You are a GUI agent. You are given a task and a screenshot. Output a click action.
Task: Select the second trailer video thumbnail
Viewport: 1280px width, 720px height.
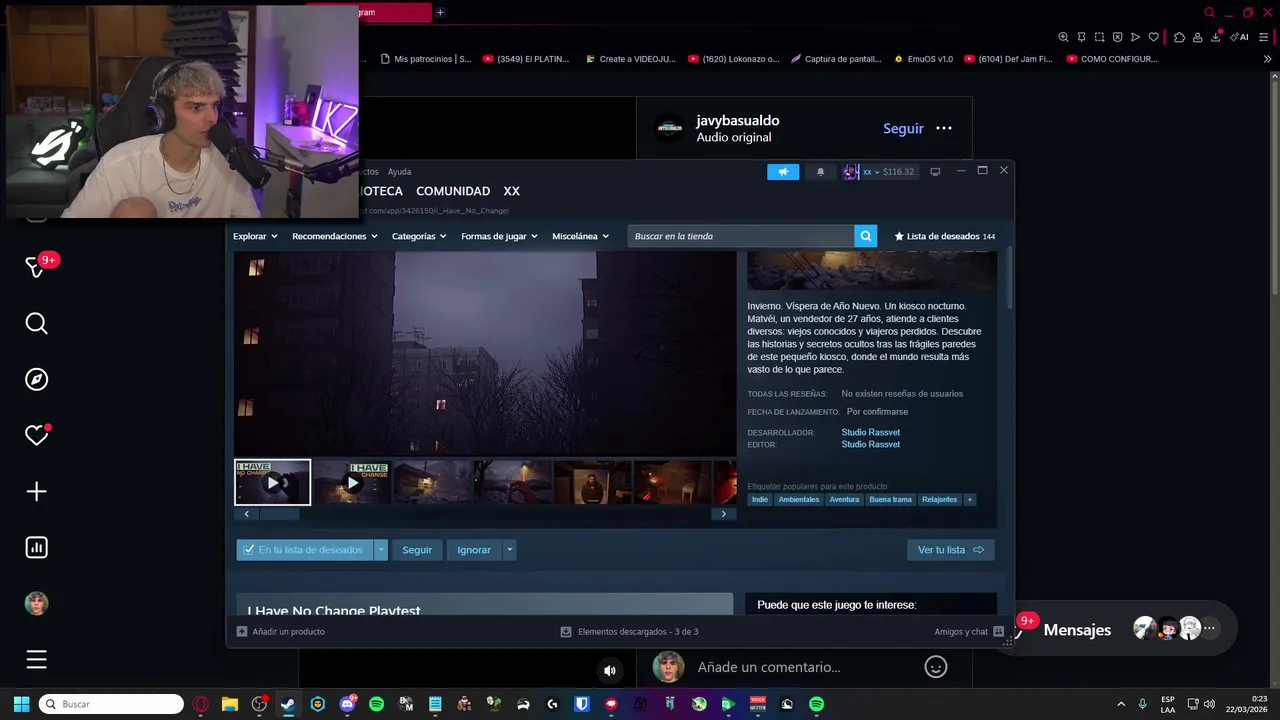tap(352, 482)
